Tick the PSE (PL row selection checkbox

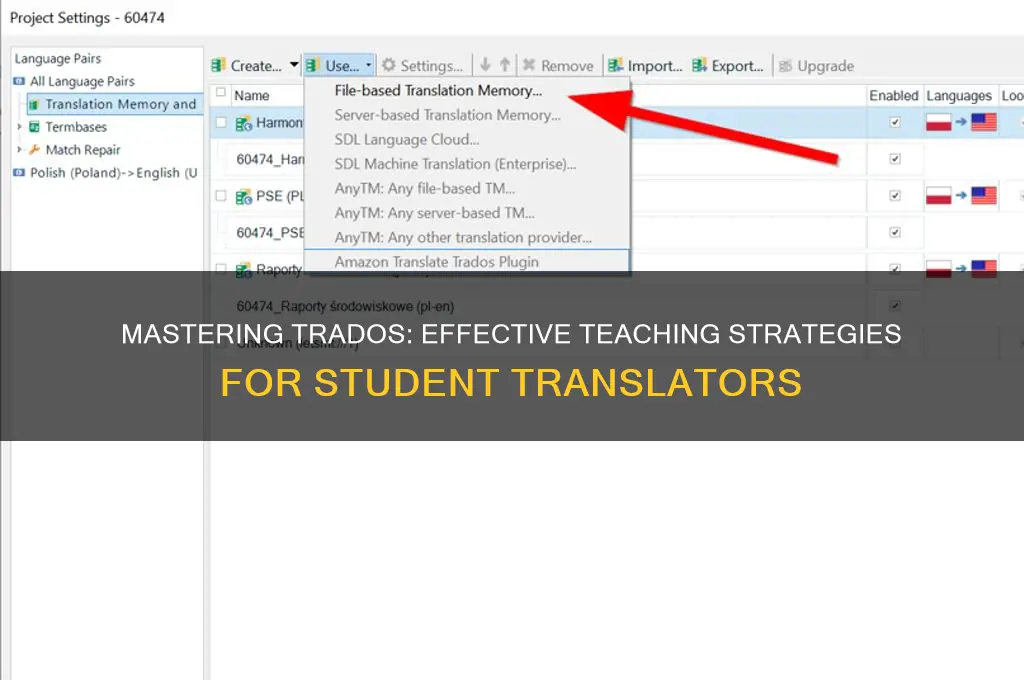pos(221,195)
